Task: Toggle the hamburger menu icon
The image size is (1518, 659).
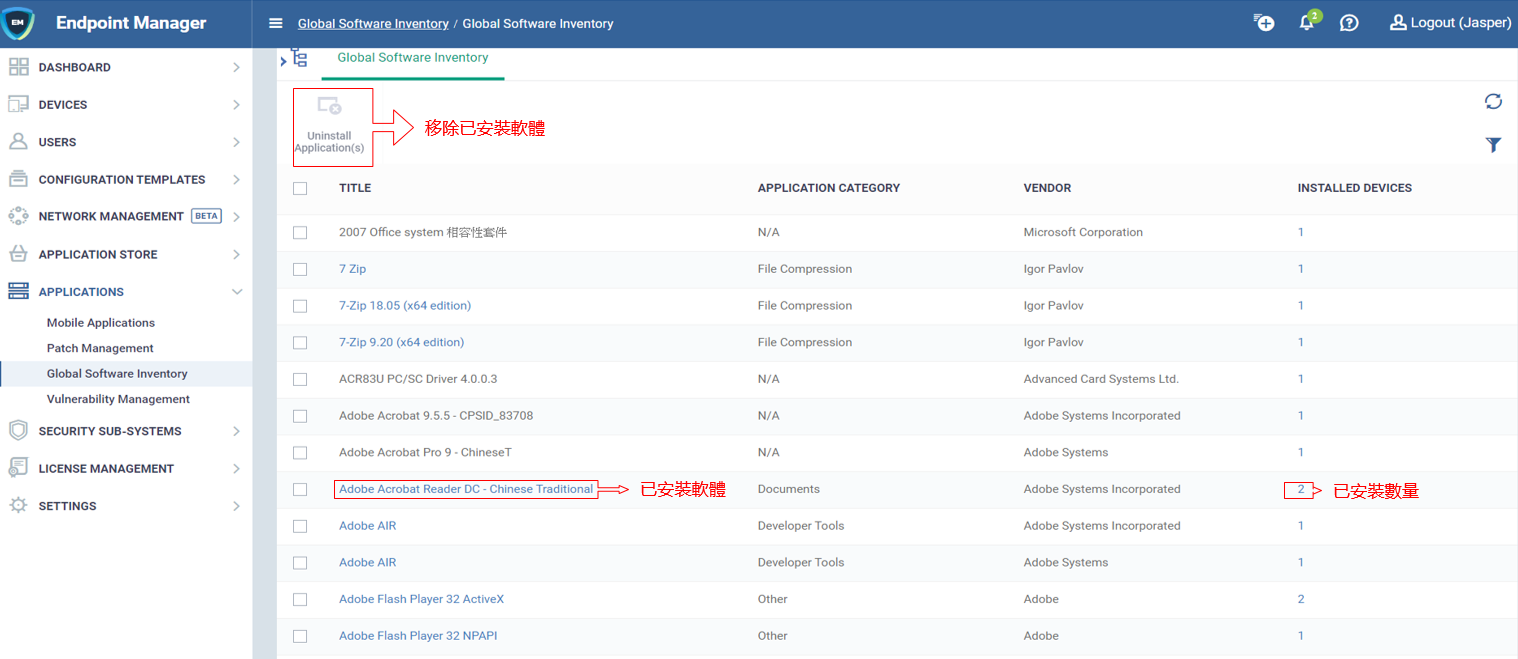Action: tap(276, 23)
